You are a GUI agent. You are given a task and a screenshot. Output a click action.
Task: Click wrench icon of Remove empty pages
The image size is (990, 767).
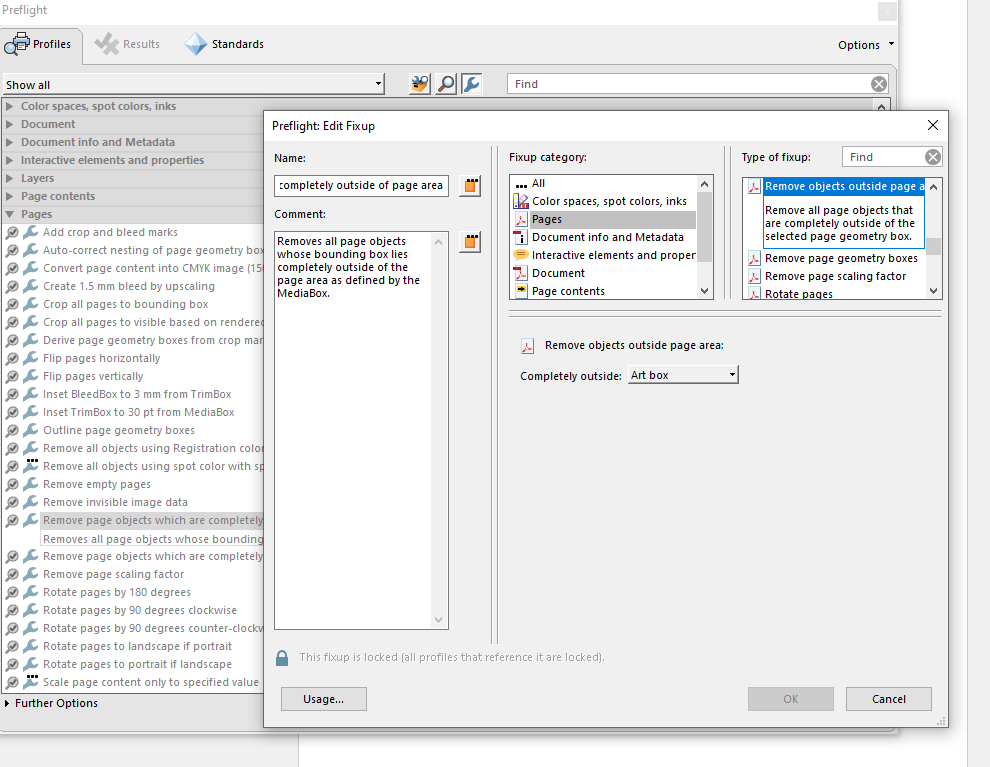(30, 484)
